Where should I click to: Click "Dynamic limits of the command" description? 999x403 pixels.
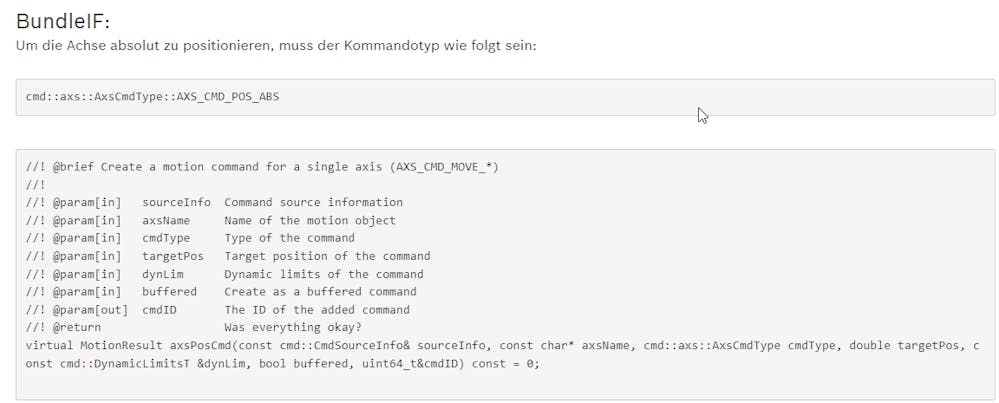tap(323, 274)
